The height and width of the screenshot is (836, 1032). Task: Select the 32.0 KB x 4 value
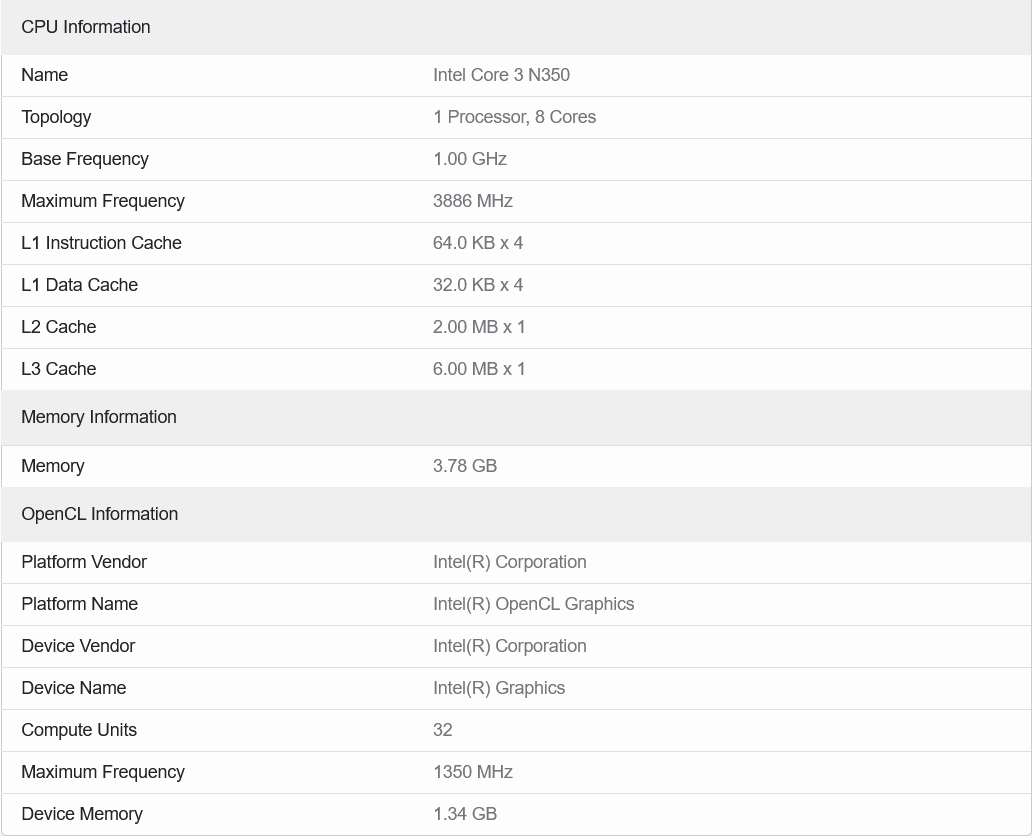478,285
